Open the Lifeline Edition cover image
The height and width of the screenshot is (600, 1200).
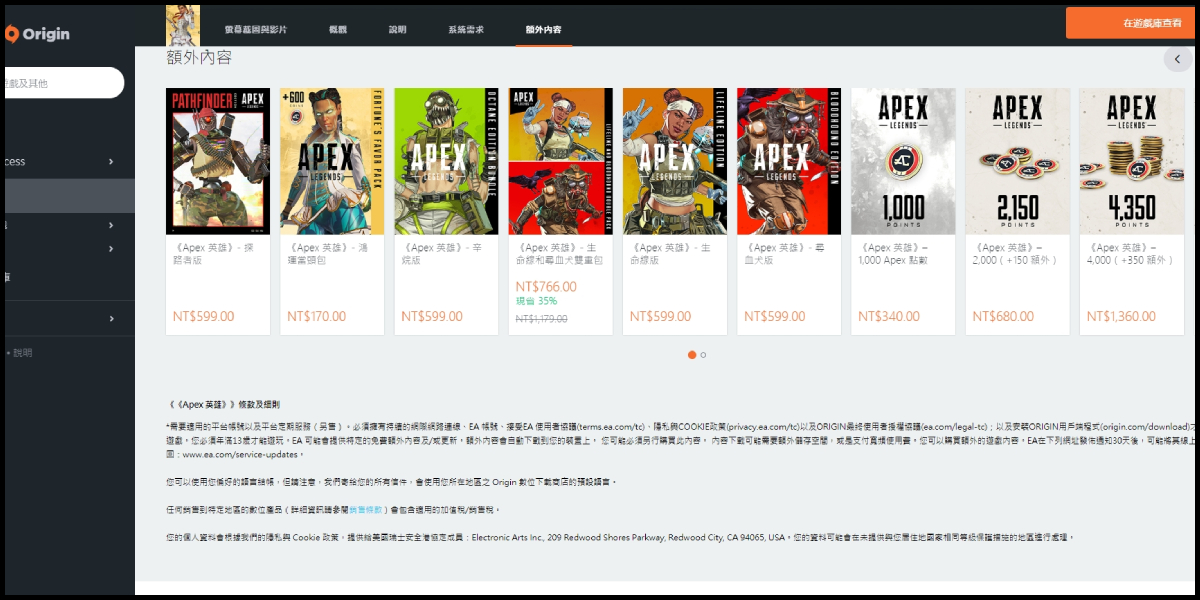[x=675, y=161]
